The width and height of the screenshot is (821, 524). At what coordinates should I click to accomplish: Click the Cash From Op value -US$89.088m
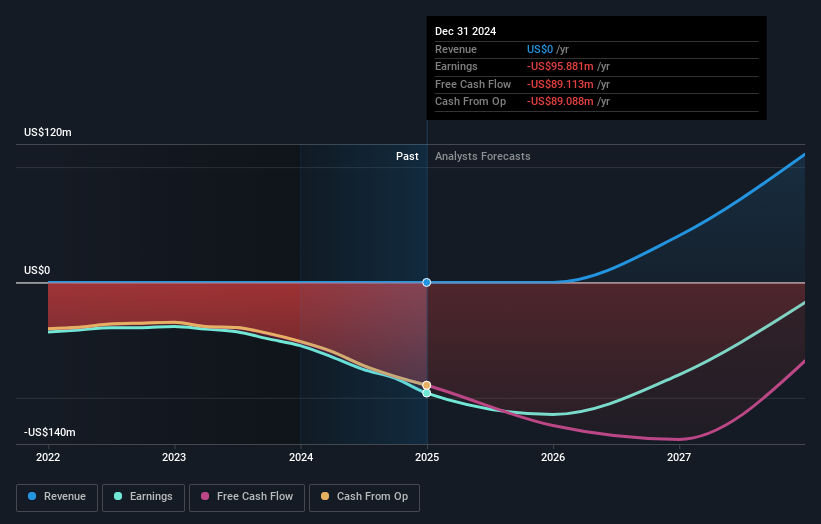point(560,102)
